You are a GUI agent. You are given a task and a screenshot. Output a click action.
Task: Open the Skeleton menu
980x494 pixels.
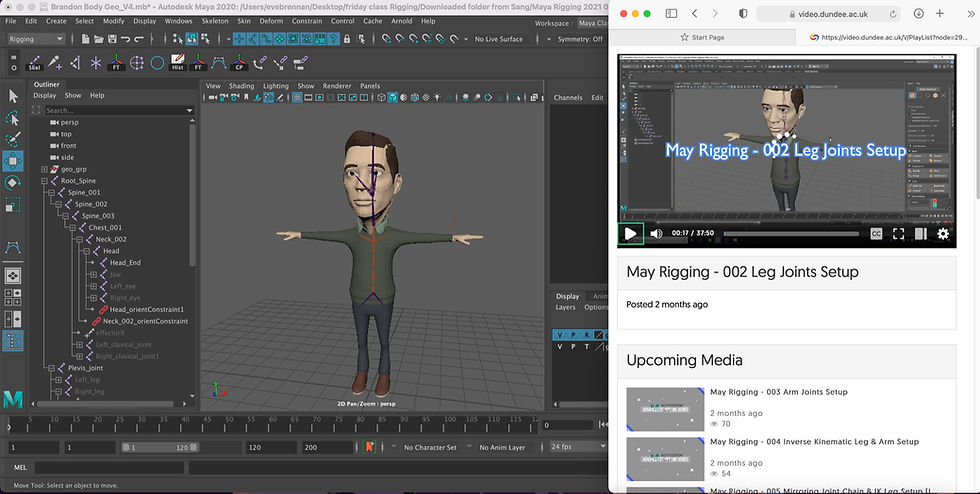215,21
